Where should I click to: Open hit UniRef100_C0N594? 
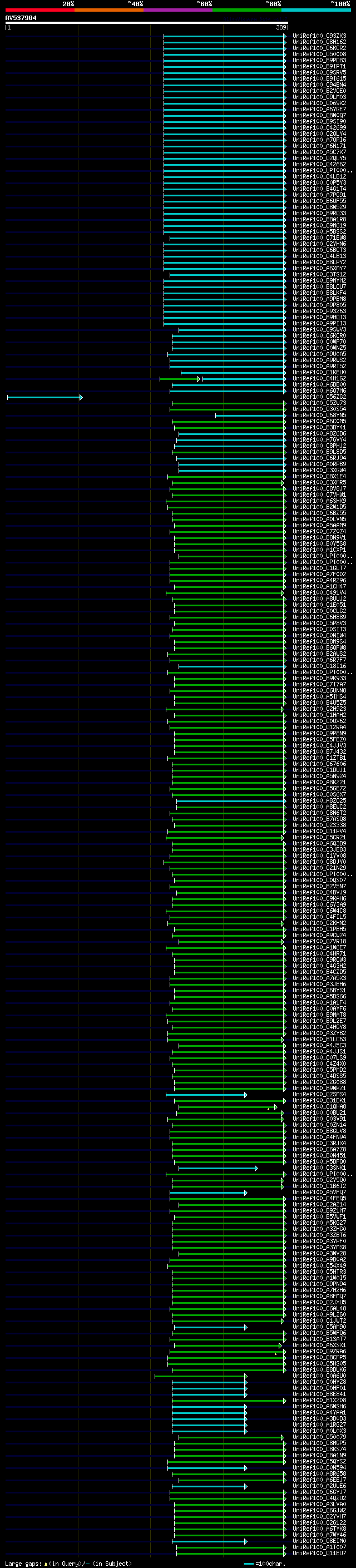(319, 1467)
